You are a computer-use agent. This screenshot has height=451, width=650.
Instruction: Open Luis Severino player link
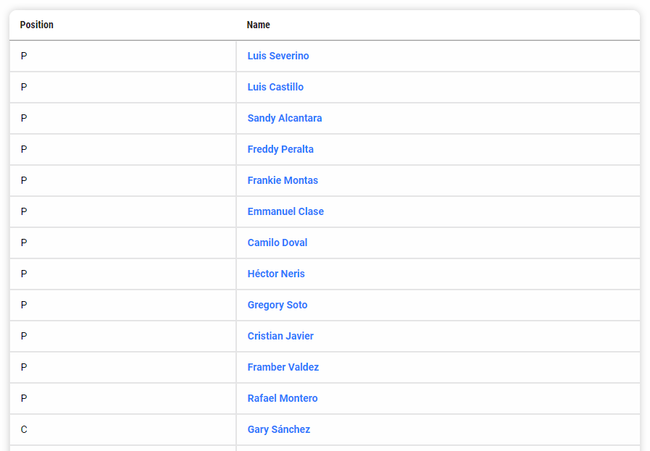point(278,56)
